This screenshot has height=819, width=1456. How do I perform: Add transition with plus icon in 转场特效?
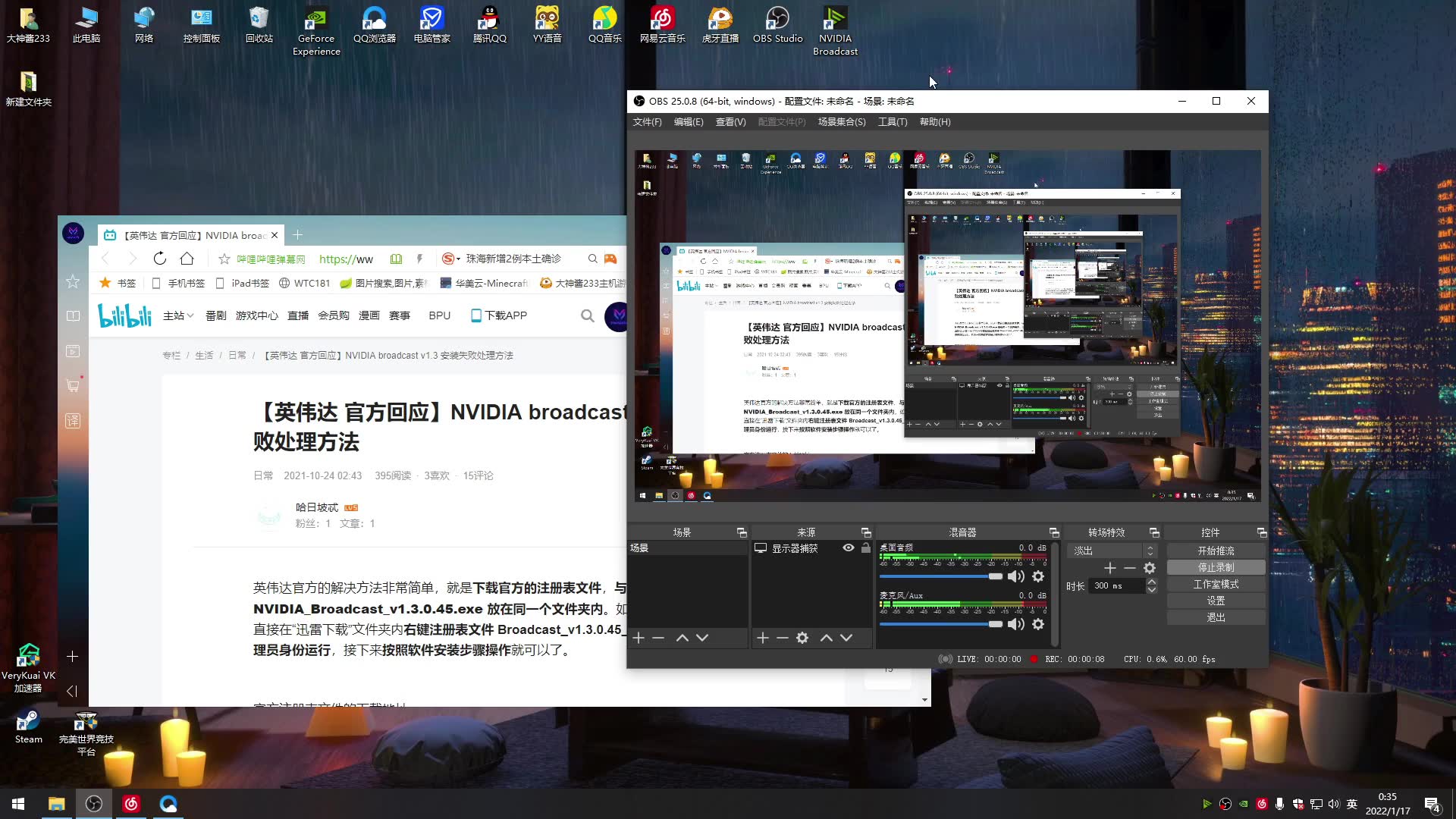point(1110,568)
